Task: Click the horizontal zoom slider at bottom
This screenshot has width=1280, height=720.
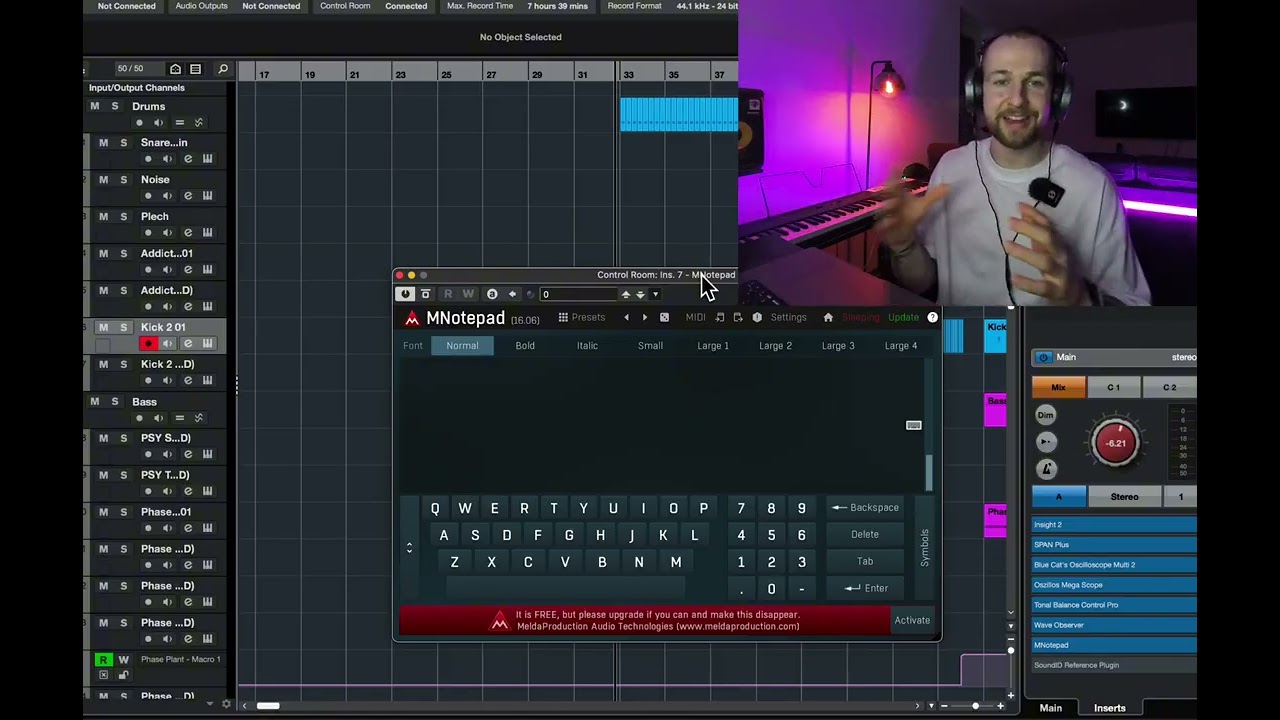Action: [975, 706]
